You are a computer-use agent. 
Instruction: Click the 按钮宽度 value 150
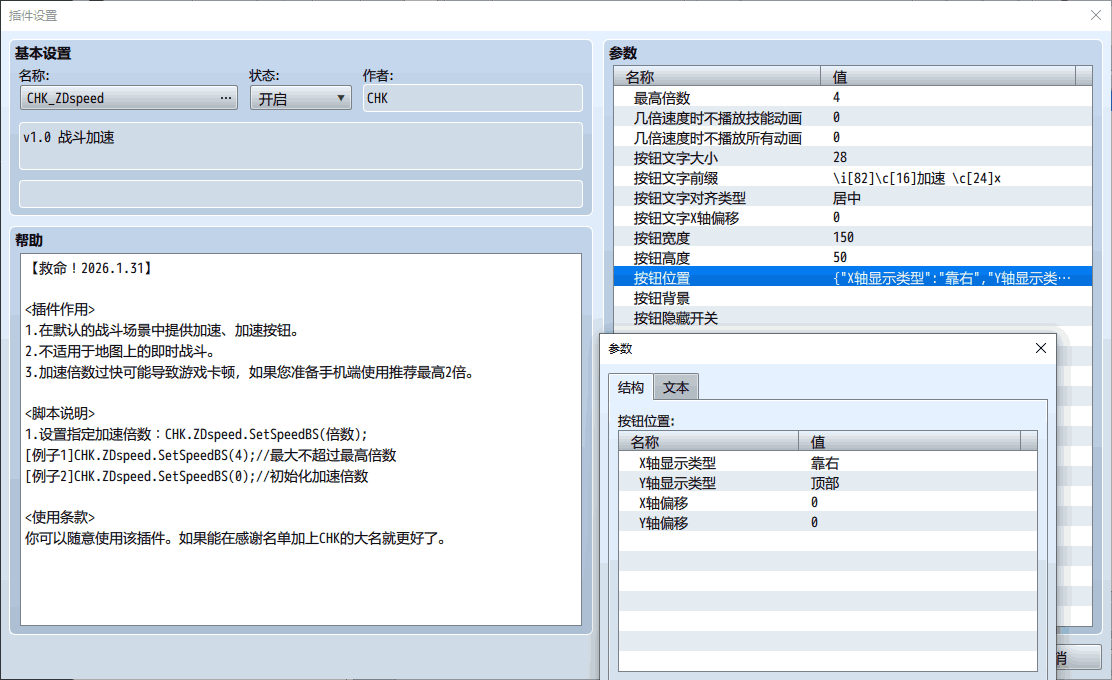tap(843, 237)
